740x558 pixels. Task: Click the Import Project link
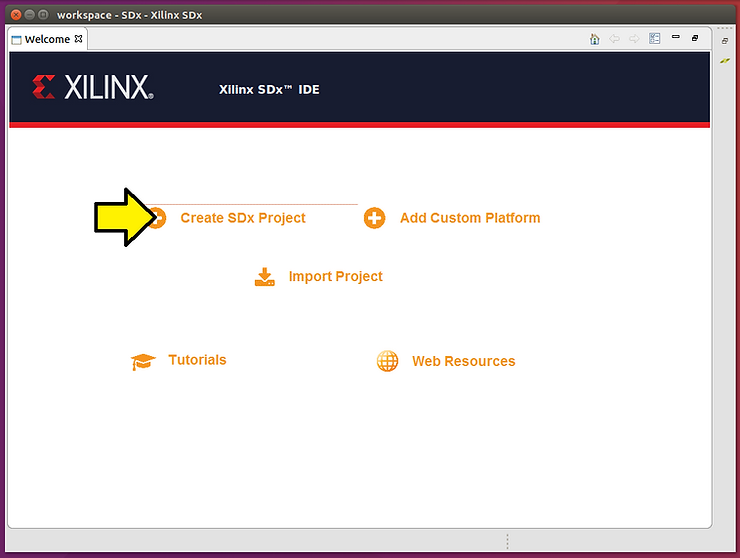(336, 276)
